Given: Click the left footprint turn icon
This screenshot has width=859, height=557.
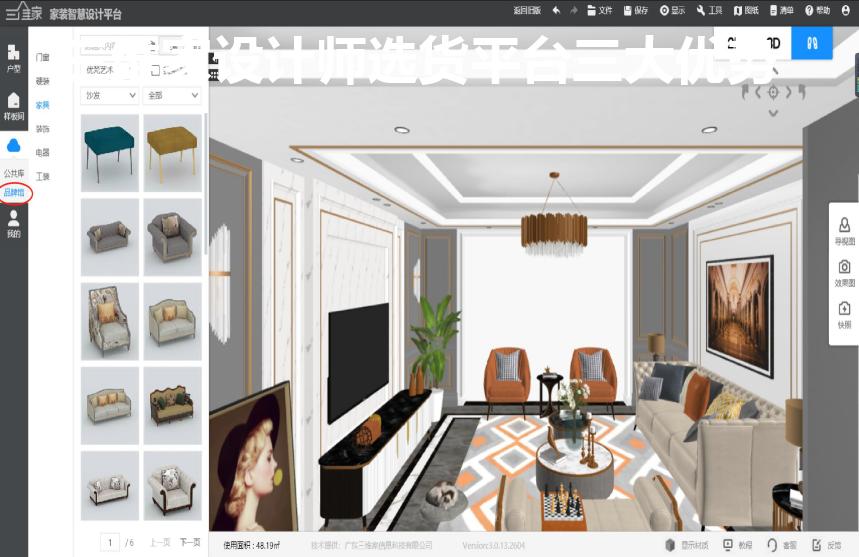Looking at the screenshot, I should (746, 91).
